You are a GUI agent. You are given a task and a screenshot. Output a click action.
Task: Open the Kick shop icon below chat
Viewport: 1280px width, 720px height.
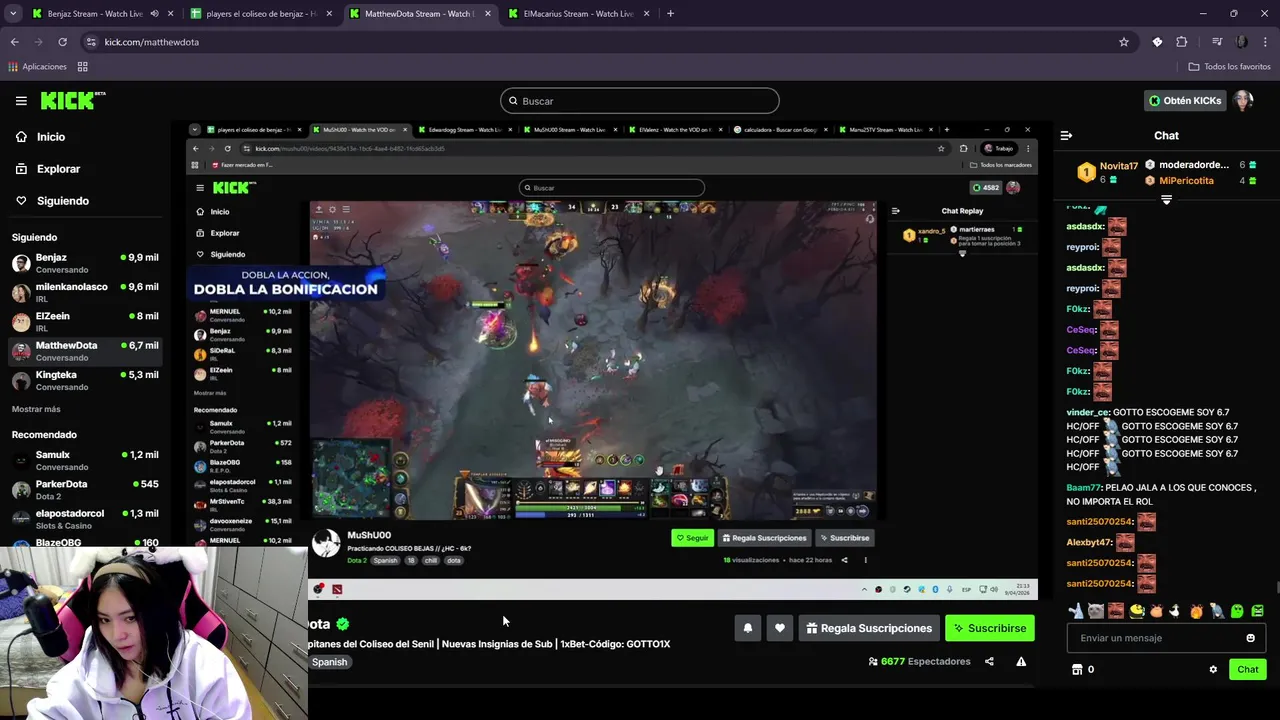[x=1077, y=669]
